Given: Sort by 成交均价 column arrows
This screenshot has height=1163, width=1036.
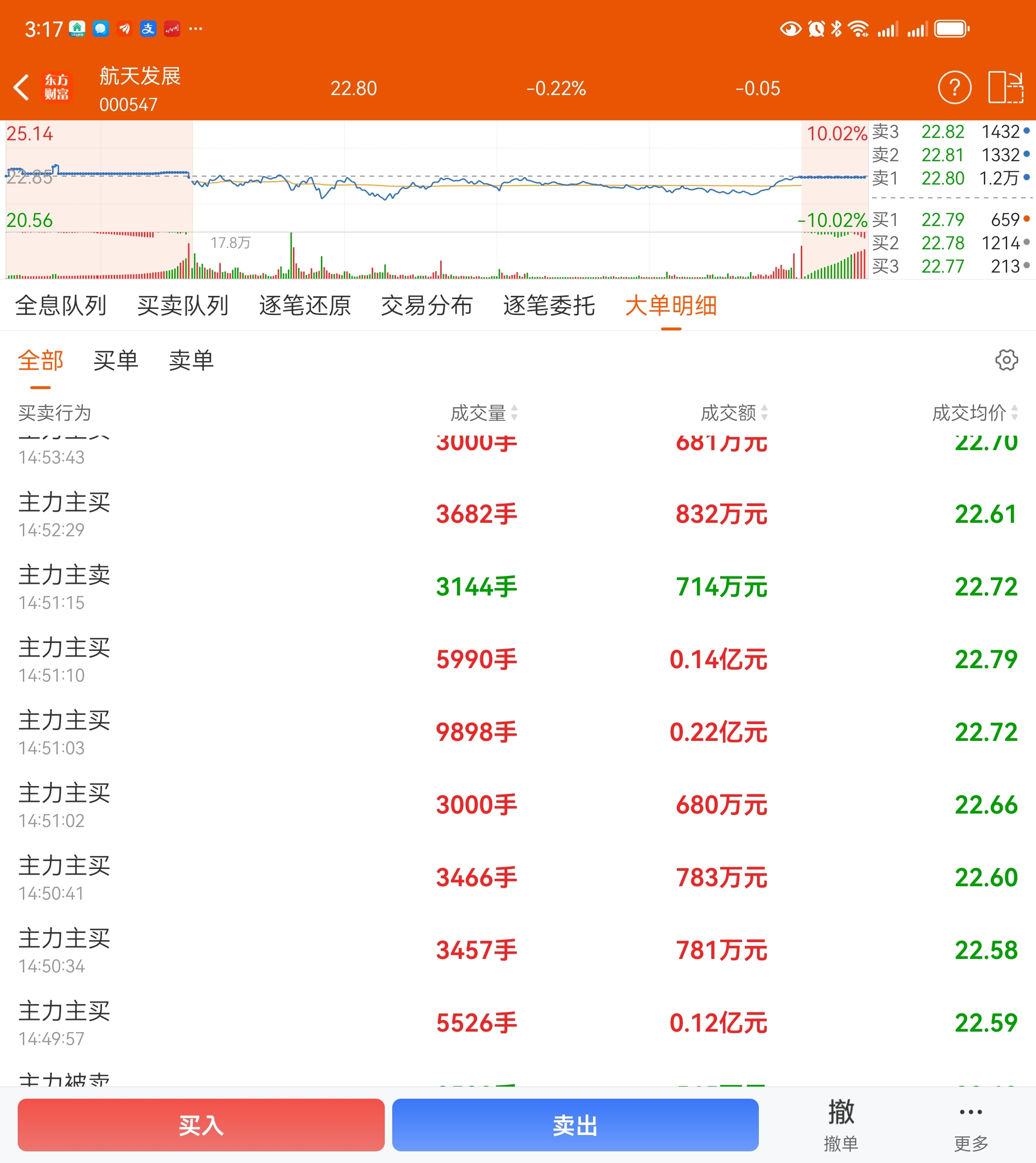Looking at the screenshot, I should (x=1015, y=413).
